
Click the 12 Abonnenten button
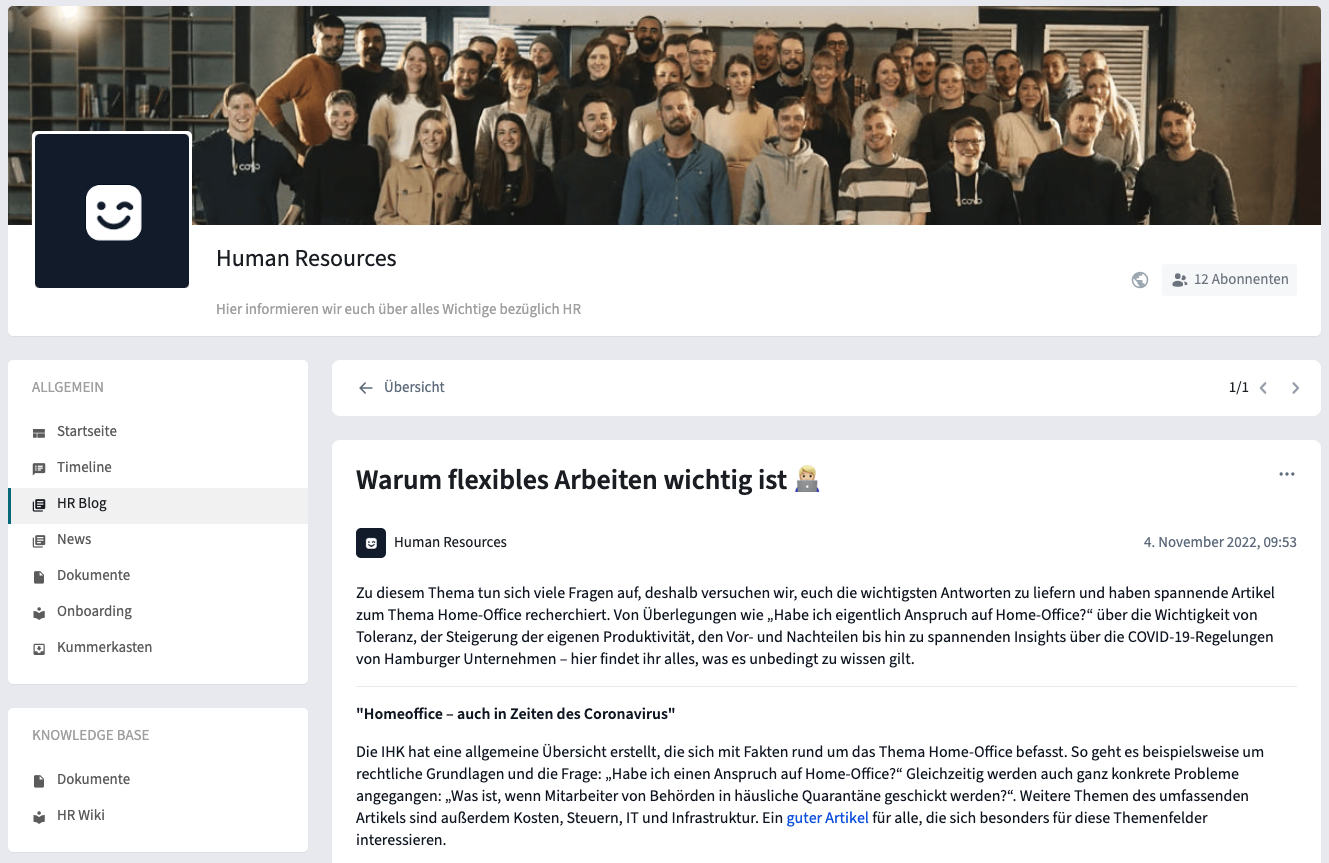(x=1229, y=280)
